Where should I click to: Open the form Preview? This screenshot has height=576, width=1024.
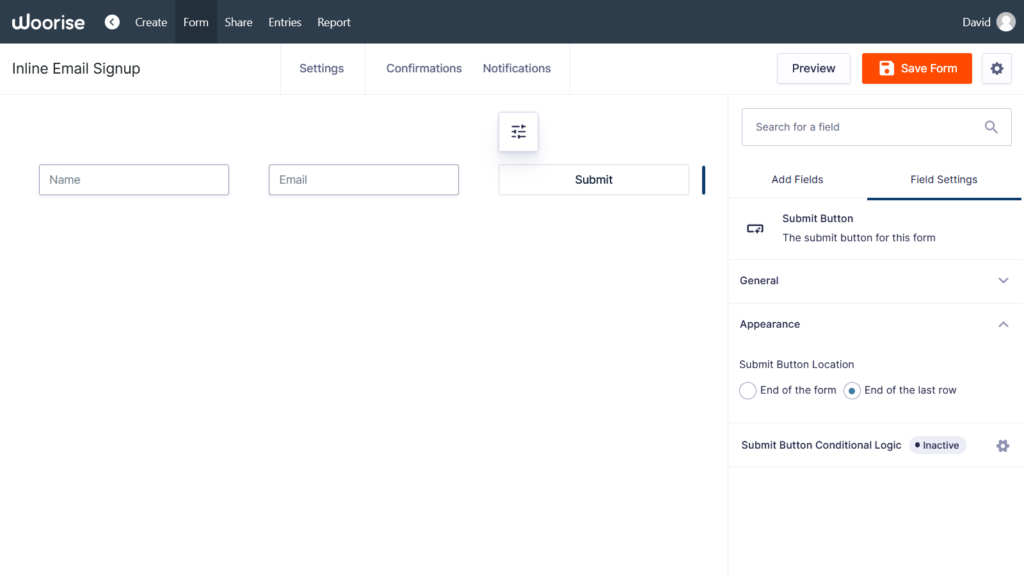[x=813, y=68]
